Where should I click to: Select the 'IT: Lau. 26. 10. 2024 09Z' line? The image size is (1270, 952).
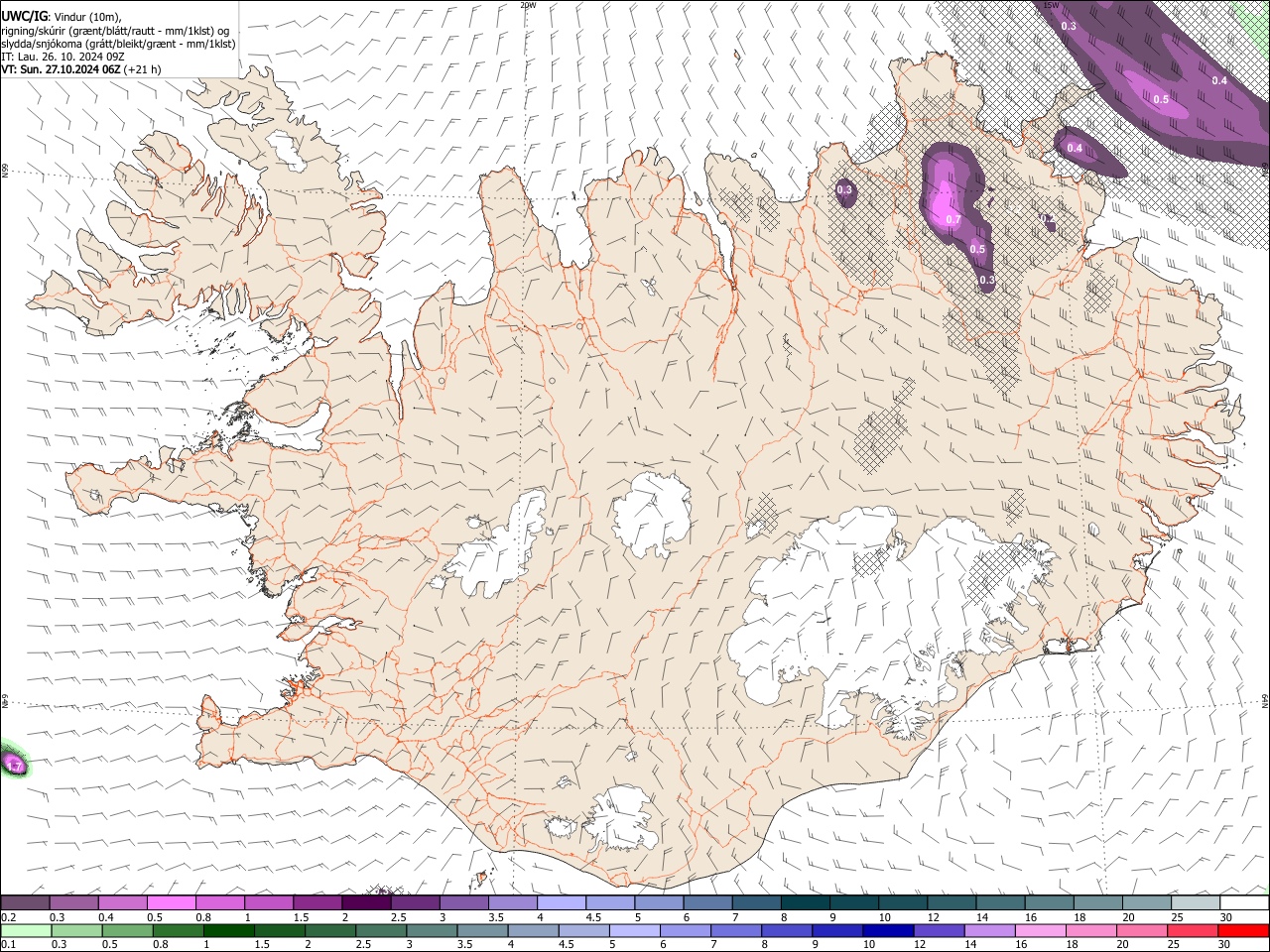(63, 57)
